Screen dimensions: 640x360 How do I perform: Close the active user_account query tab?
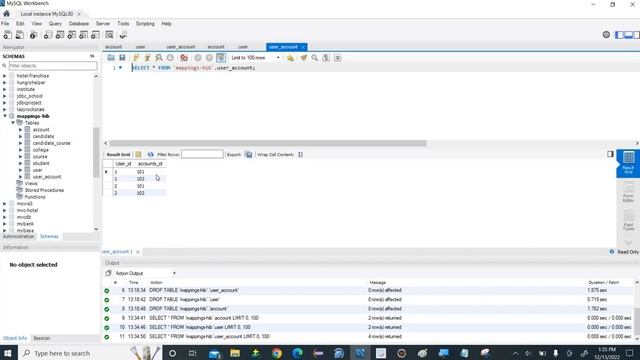[303, 47]
